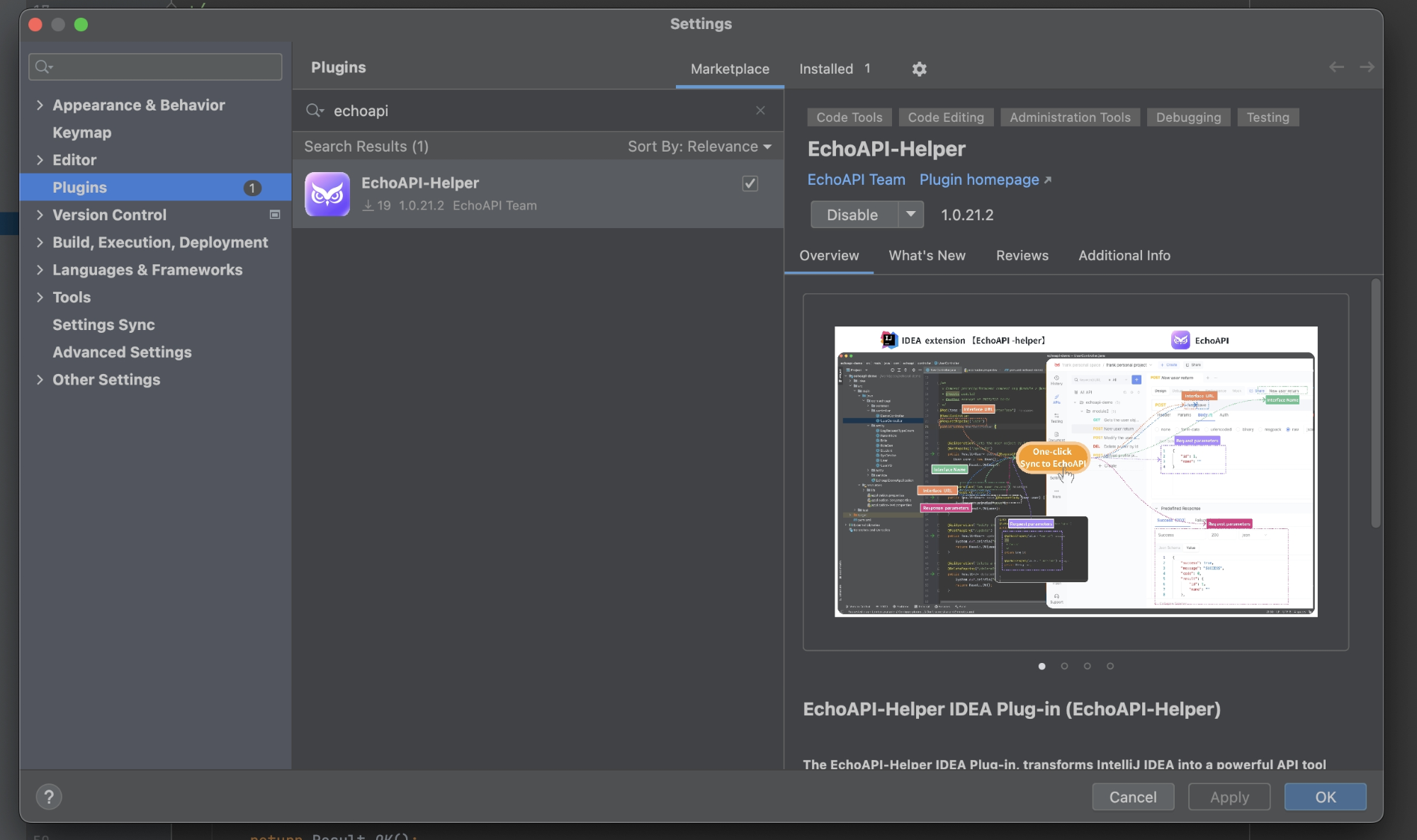
Task: Click the Code Tools tag
Action: point(849,118)
